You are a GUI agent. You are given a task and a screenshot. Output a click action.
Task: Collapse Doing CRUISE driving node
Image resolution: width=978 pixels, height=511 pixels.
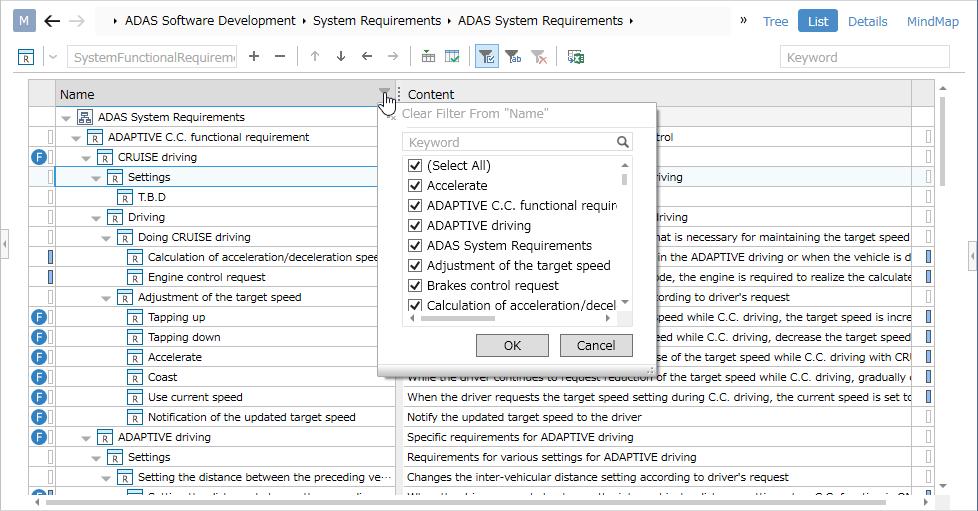(106, 238)
